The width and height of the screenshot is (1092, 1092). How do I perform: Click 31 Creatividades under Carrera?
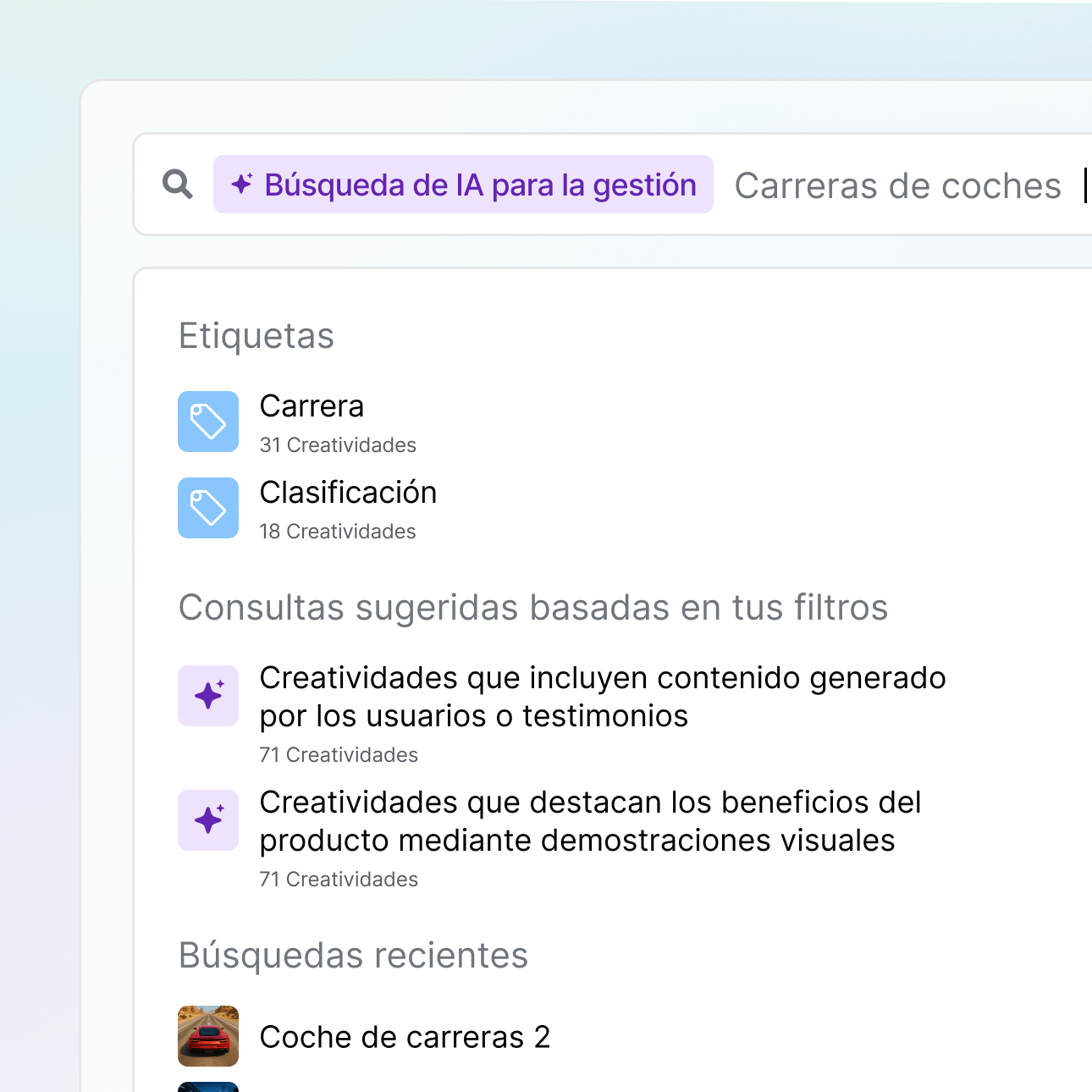(339, 444)
